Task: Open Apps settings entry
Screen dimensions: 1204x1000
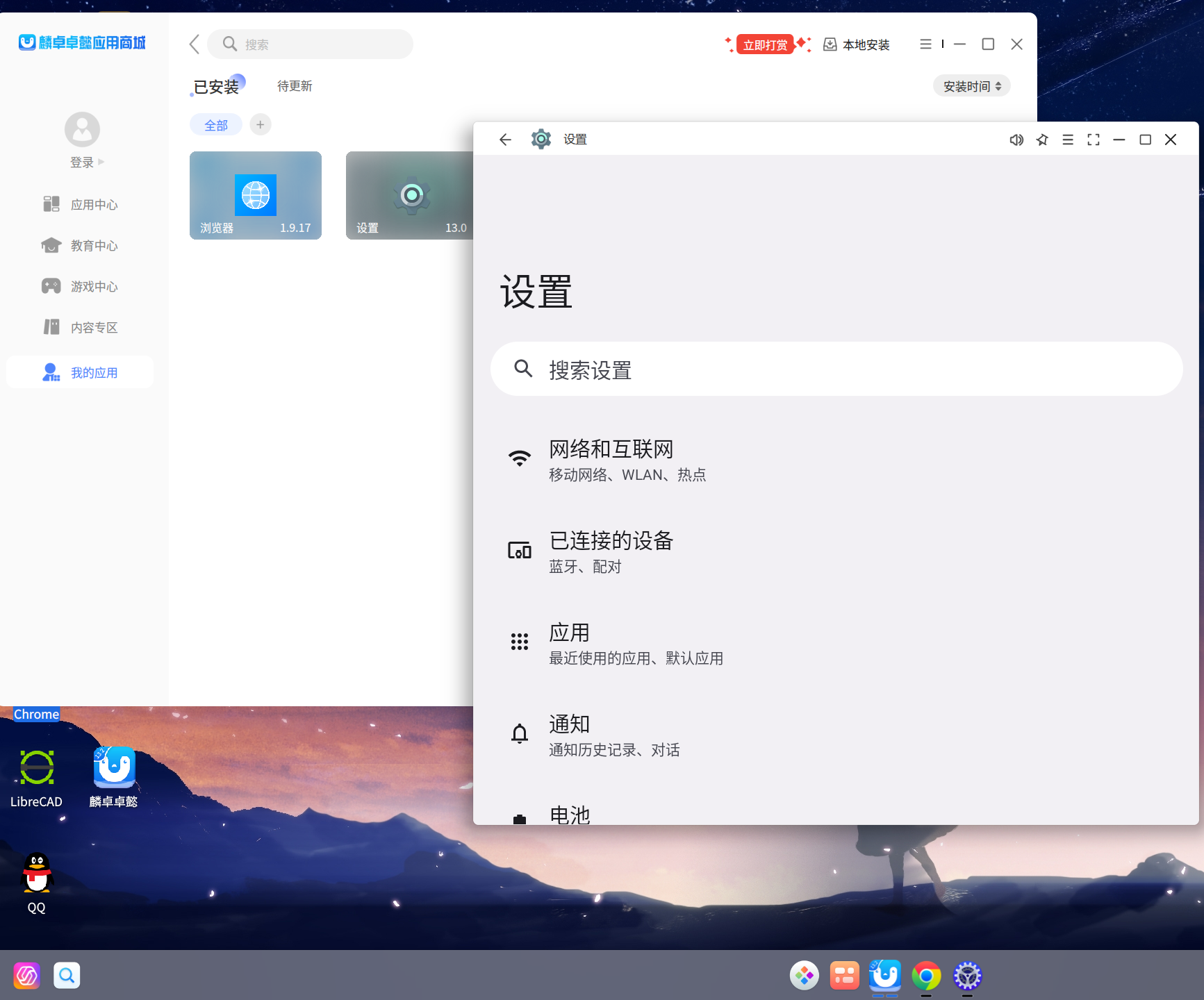Action: click(x=836, y=644)
